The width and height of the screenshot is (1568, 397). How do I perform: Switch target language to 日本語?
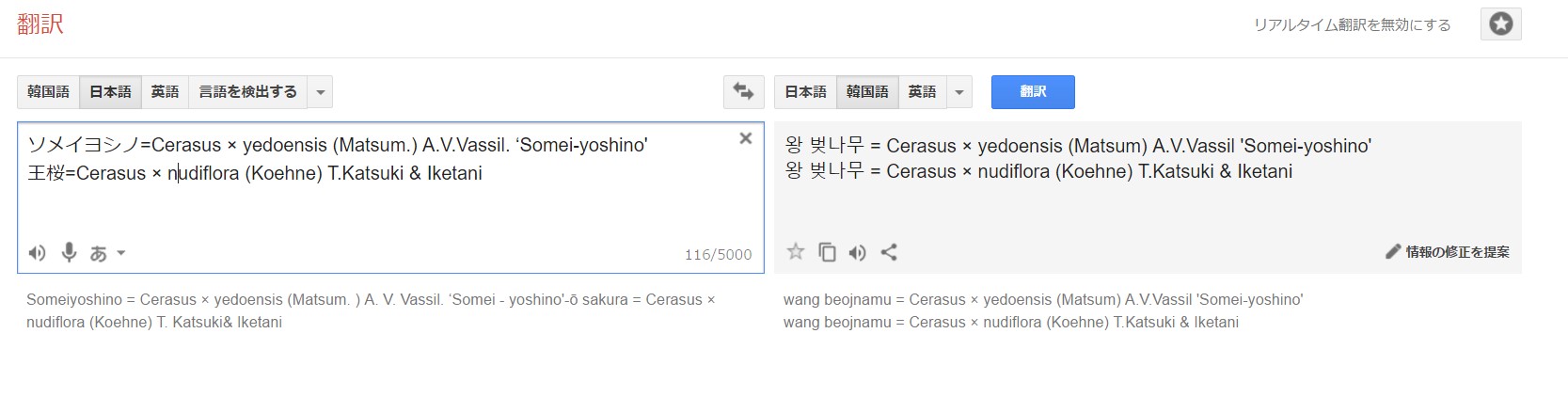(805, 91)
